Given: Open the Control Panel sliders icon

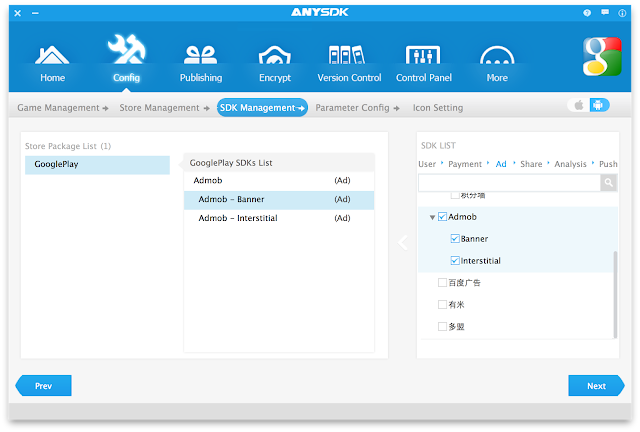Looking at the screenshot, I should click(423, 55).
